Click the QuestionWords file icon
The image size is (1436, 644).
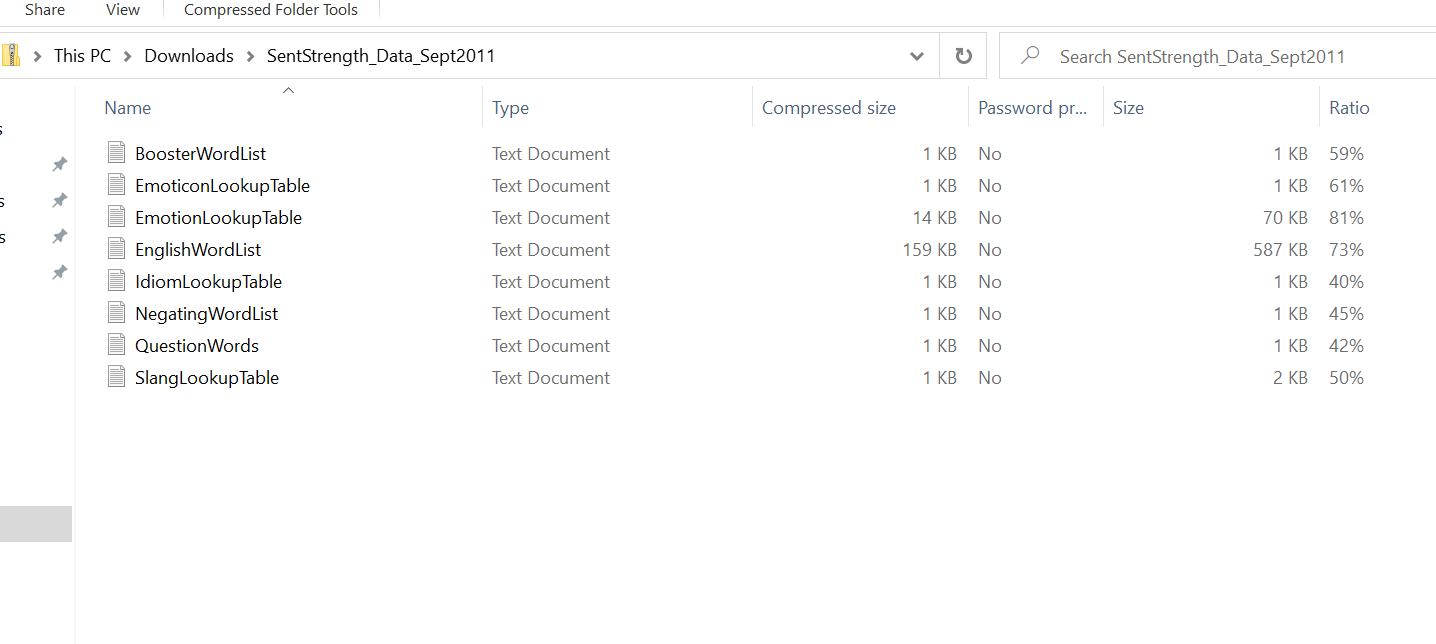118,346
